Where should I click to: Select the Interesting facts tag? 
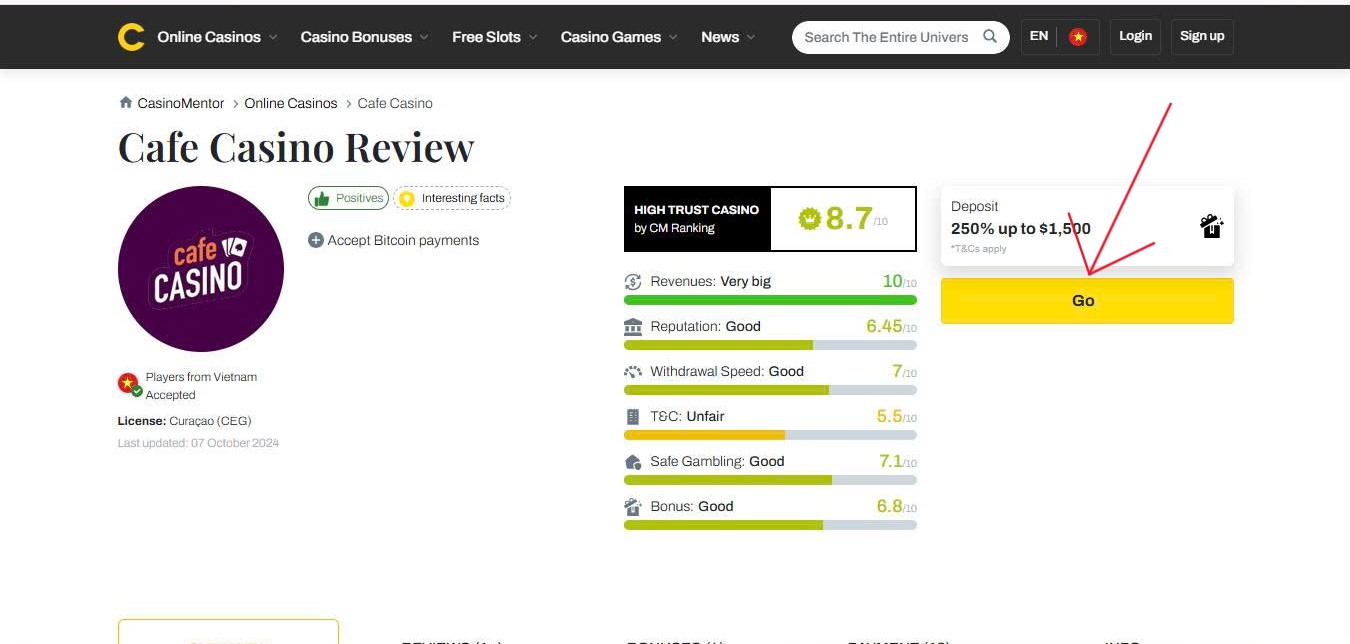tap(452, 198)
